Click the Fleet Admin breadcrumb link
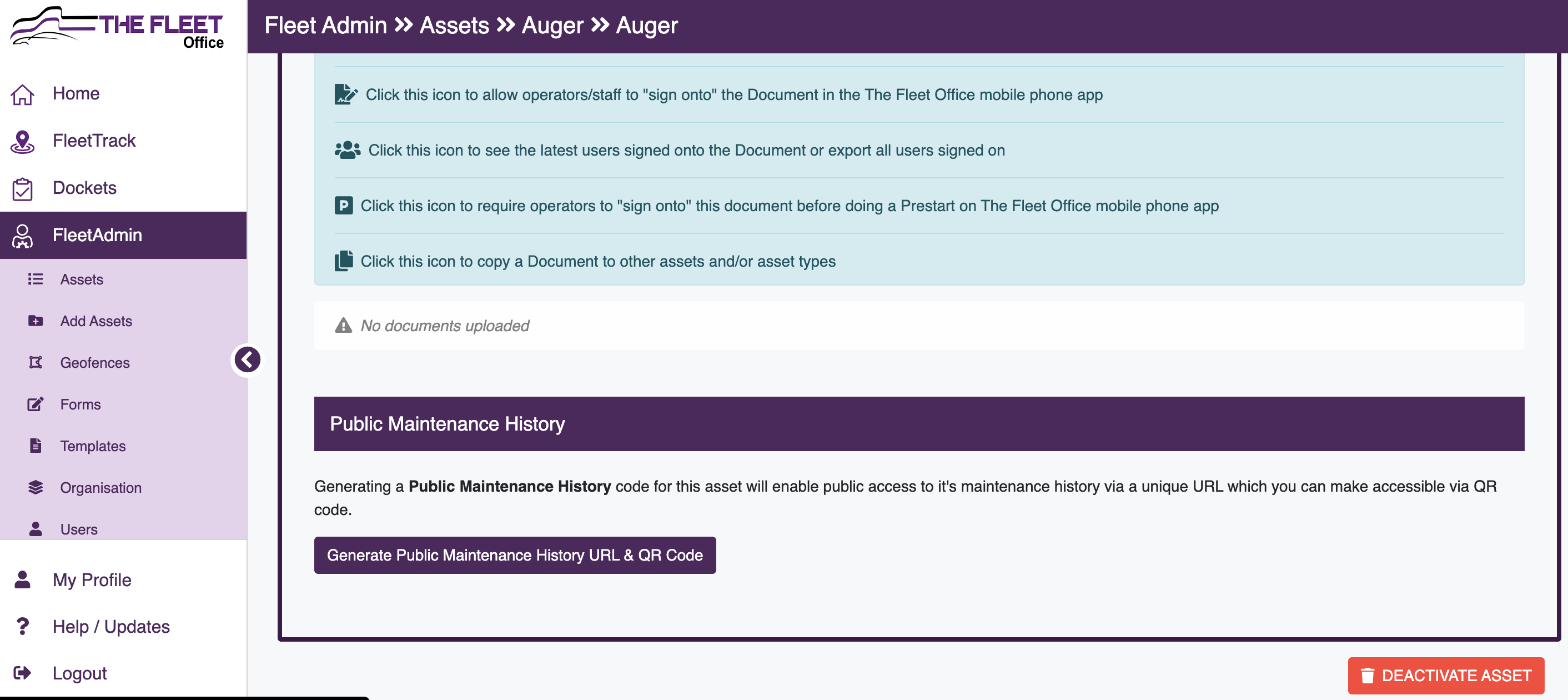1568x700 pixels. (x=326, y=26)
